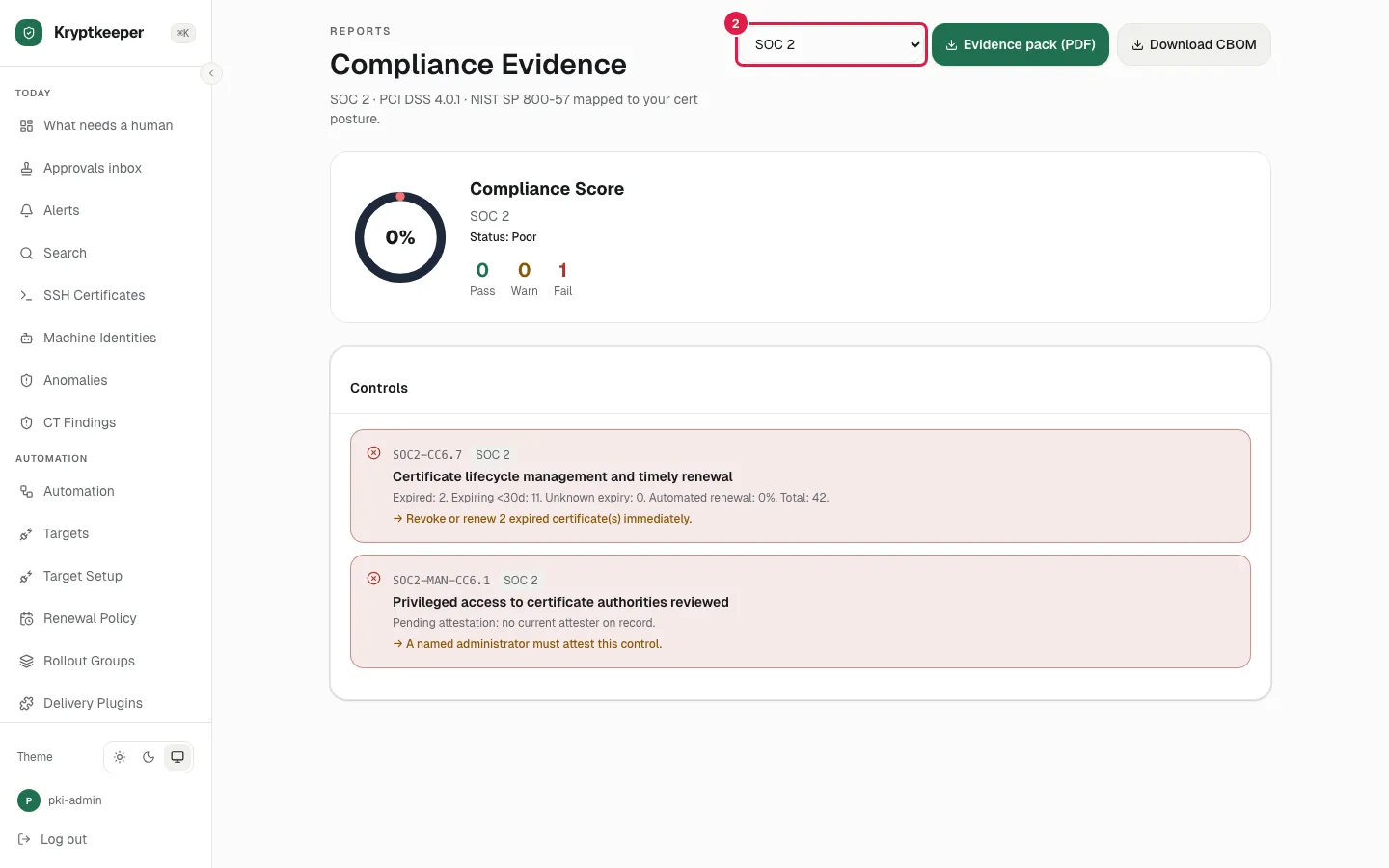Click the fail icon on SOC2-CC6.7

(373, 453)
